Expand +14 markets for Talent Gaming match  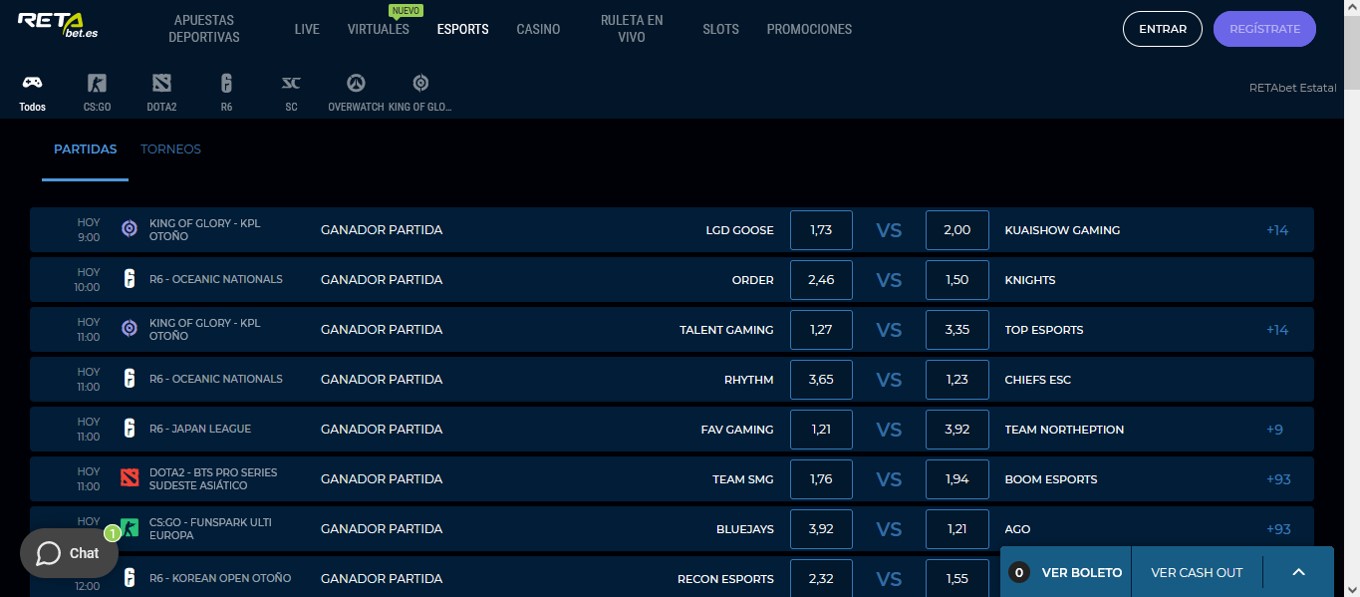click(x=1277, y=330)
